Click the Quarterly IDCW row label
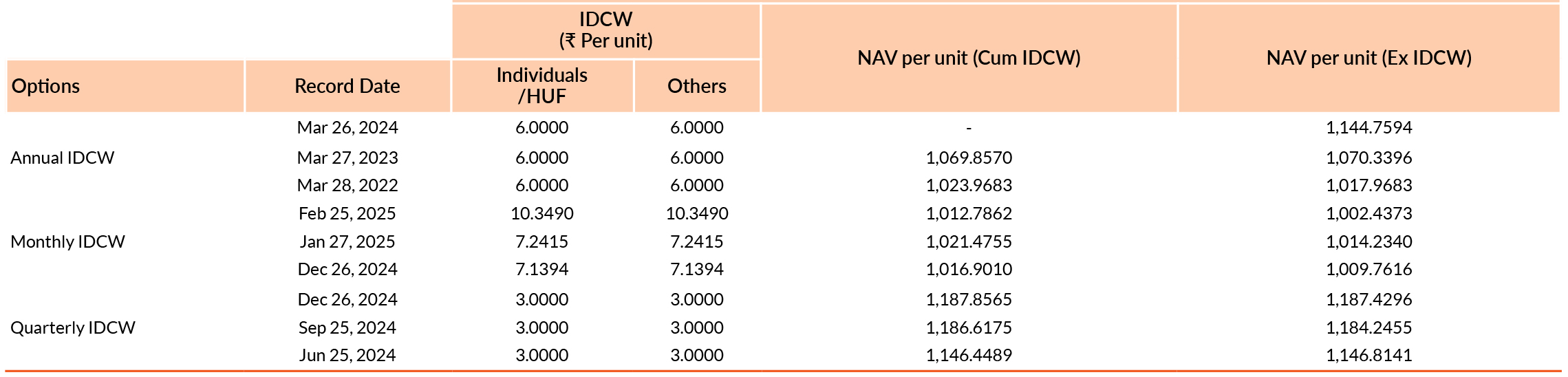This screenshot has height=377, width=1568. click(x=73, y=327)
